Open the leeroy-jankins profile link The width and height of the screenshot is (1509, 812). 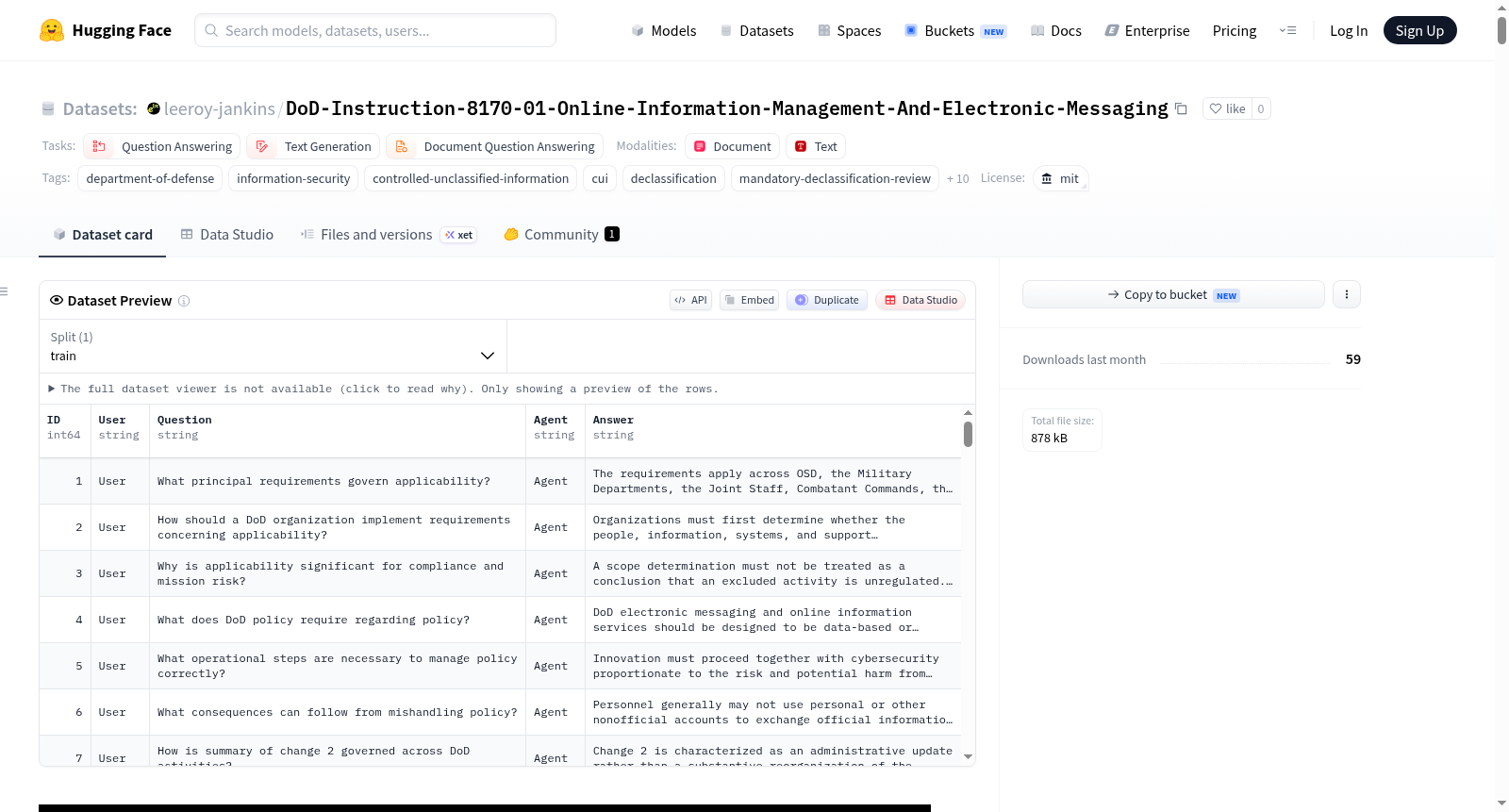220,108
